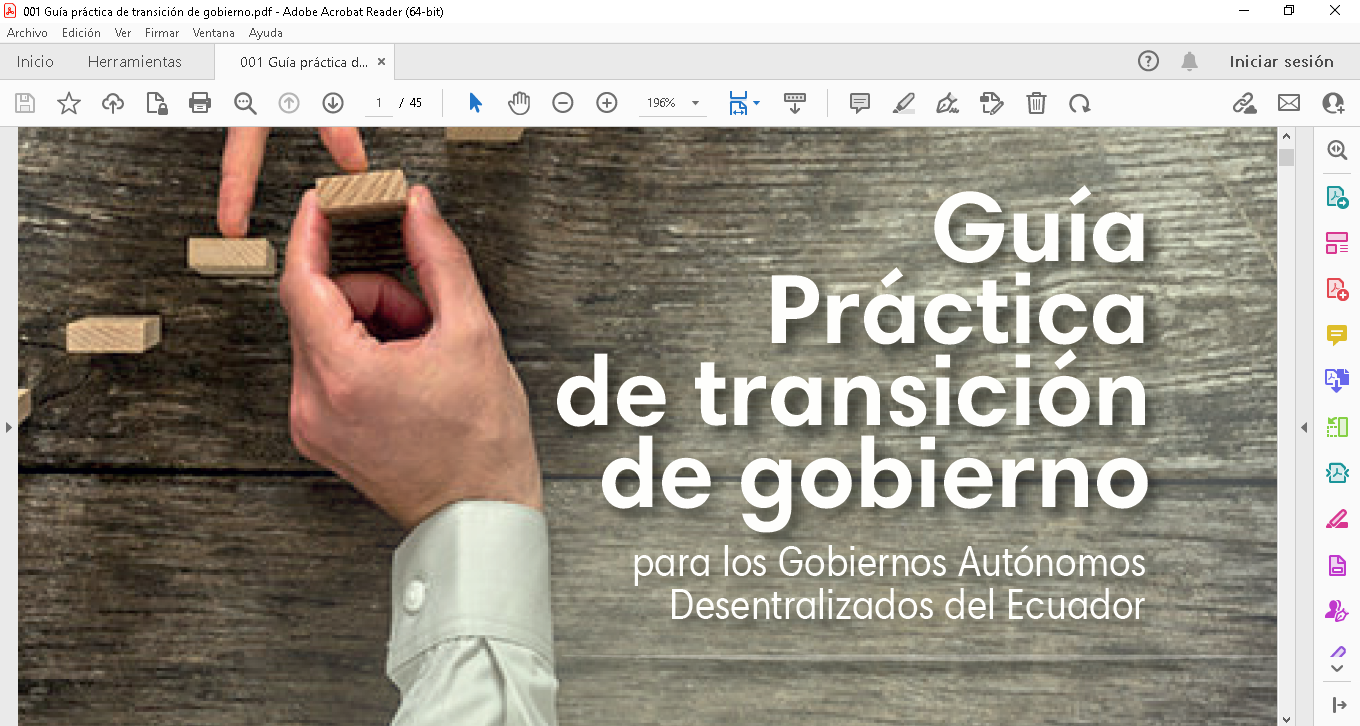Screen dimensions: 1360x726
Task: Rotate the page with rotate icon
Action: (x=1080, y=103)
